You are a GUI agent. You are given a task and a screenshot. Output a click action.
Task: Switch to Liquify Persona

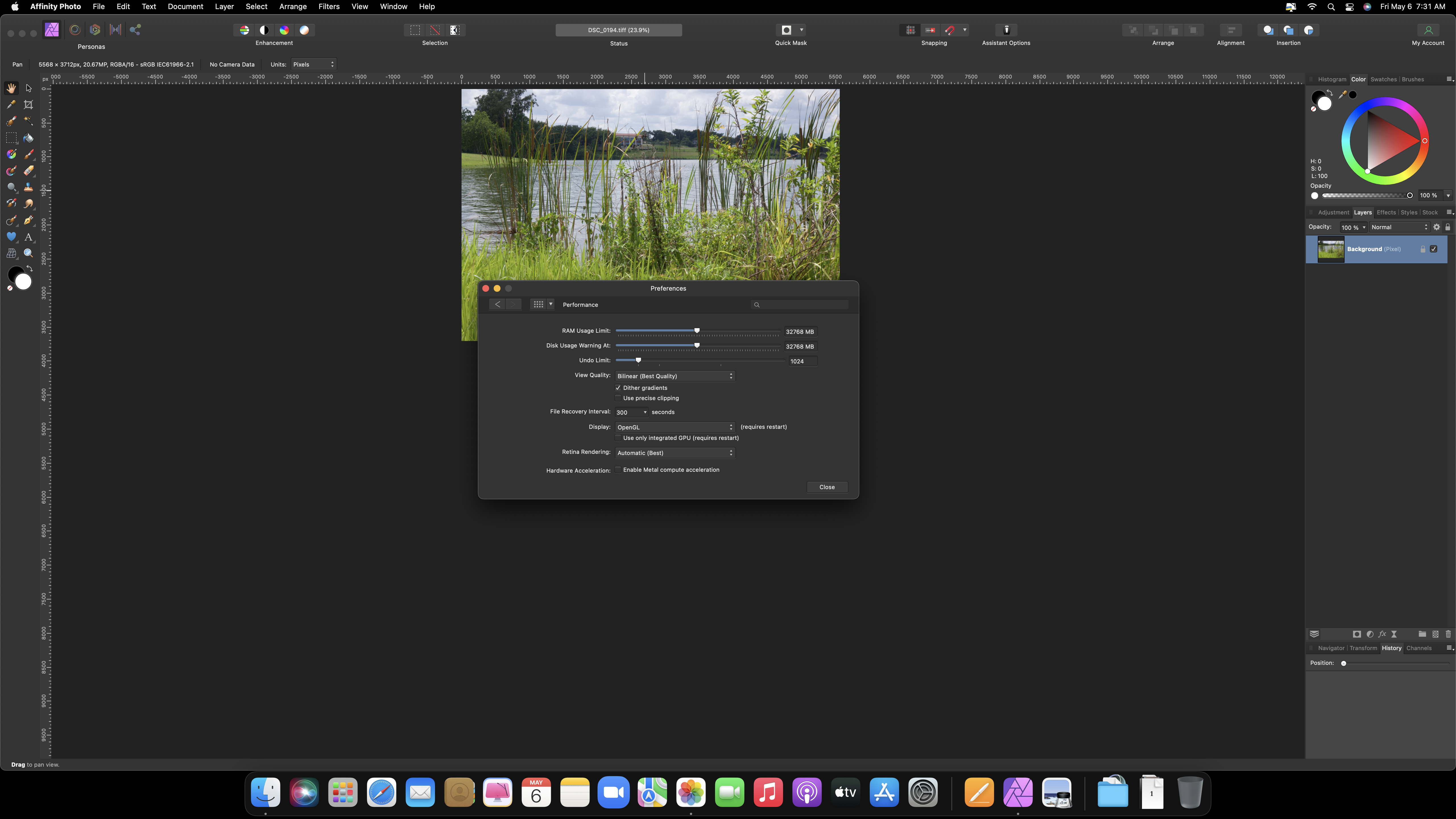coord(75,30)
